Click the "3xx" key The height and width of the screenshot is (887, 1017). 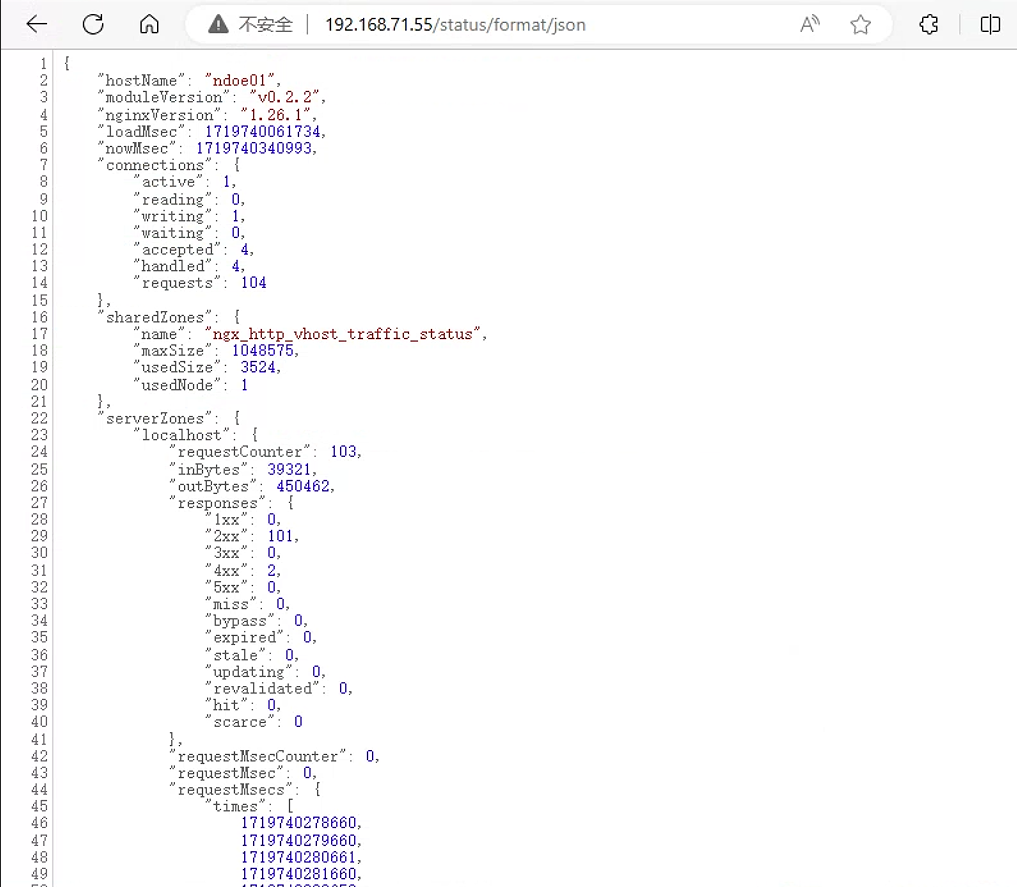pos(226,553)
